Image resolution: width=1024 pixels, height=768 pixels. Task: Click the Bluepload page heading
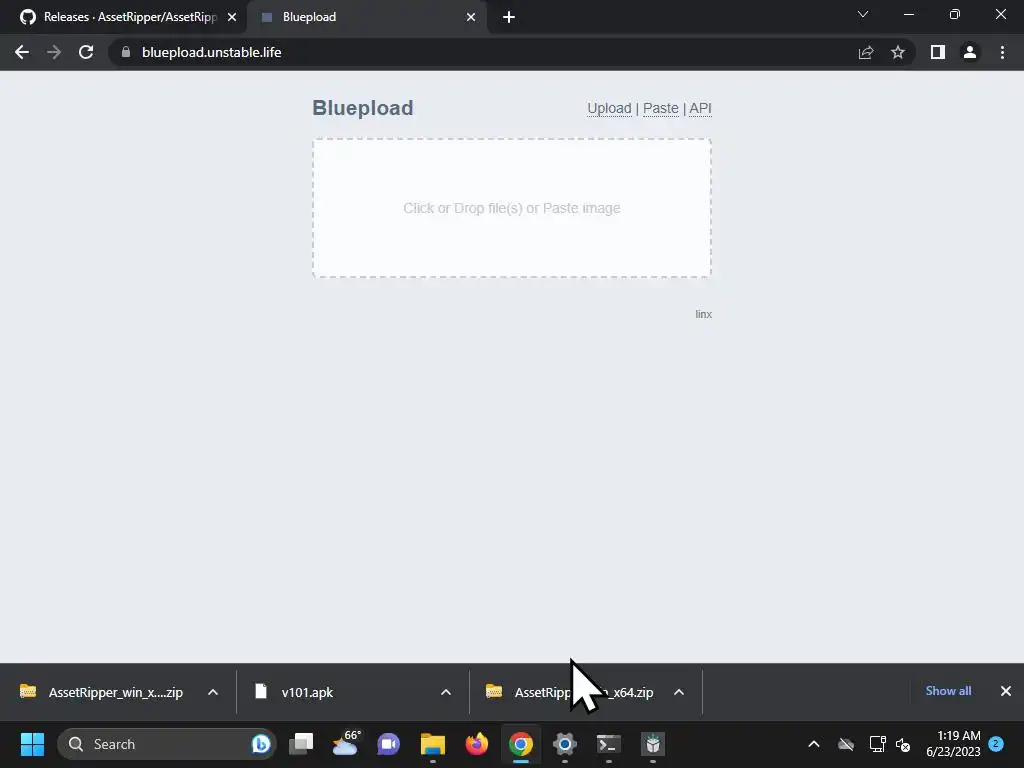(x=362, y=108)
